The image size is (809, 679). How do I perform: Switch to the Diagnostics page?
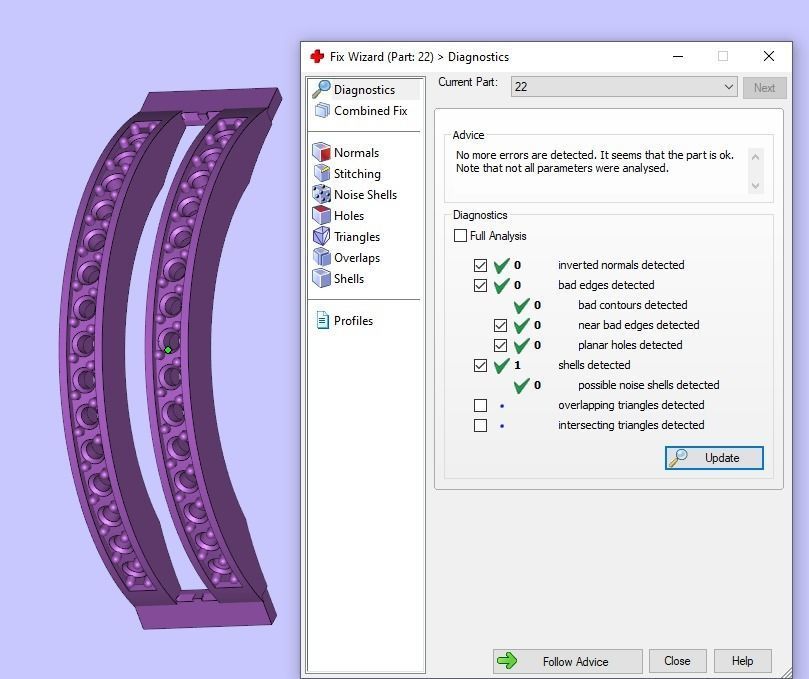click(x=364, y=89)
